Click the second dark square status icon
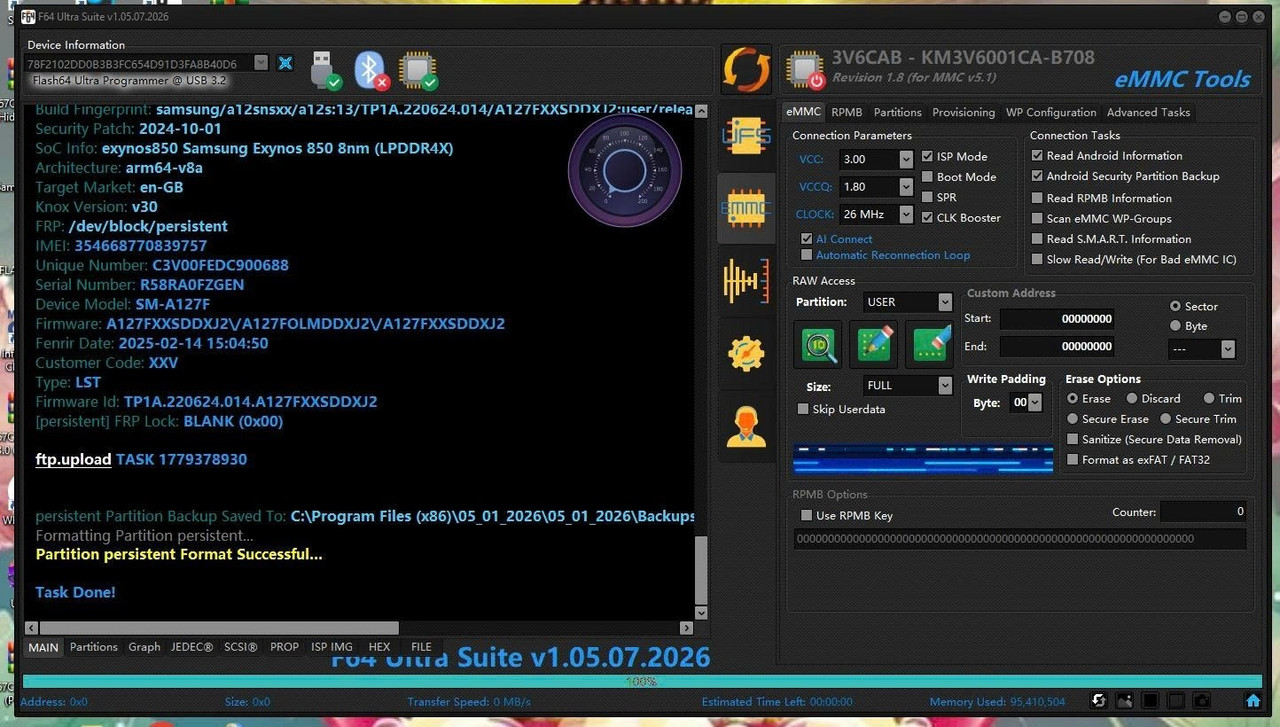 tap(1176, 701)
